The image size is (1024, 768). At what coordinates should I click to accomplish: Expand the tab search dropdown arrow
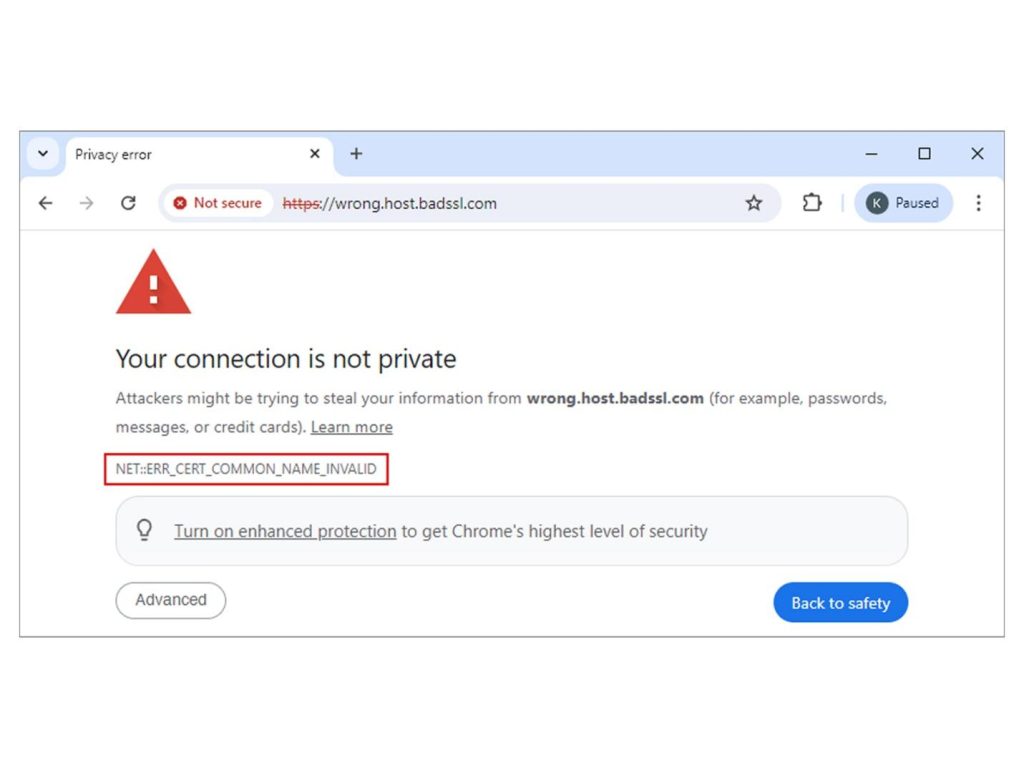(x=43, y=154)
